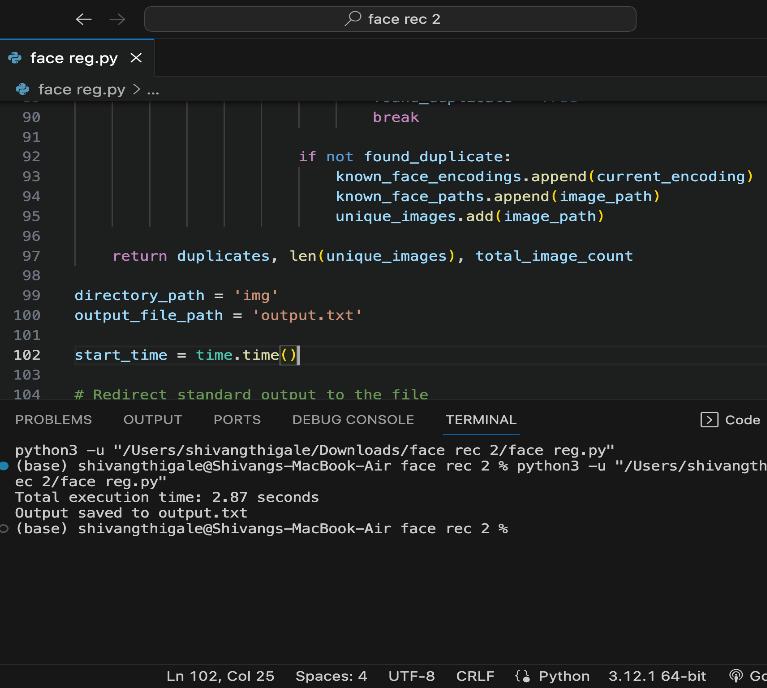Change indentation via 'Spaces: 4'
767x688 pixels.
click(x=331, y=676)
